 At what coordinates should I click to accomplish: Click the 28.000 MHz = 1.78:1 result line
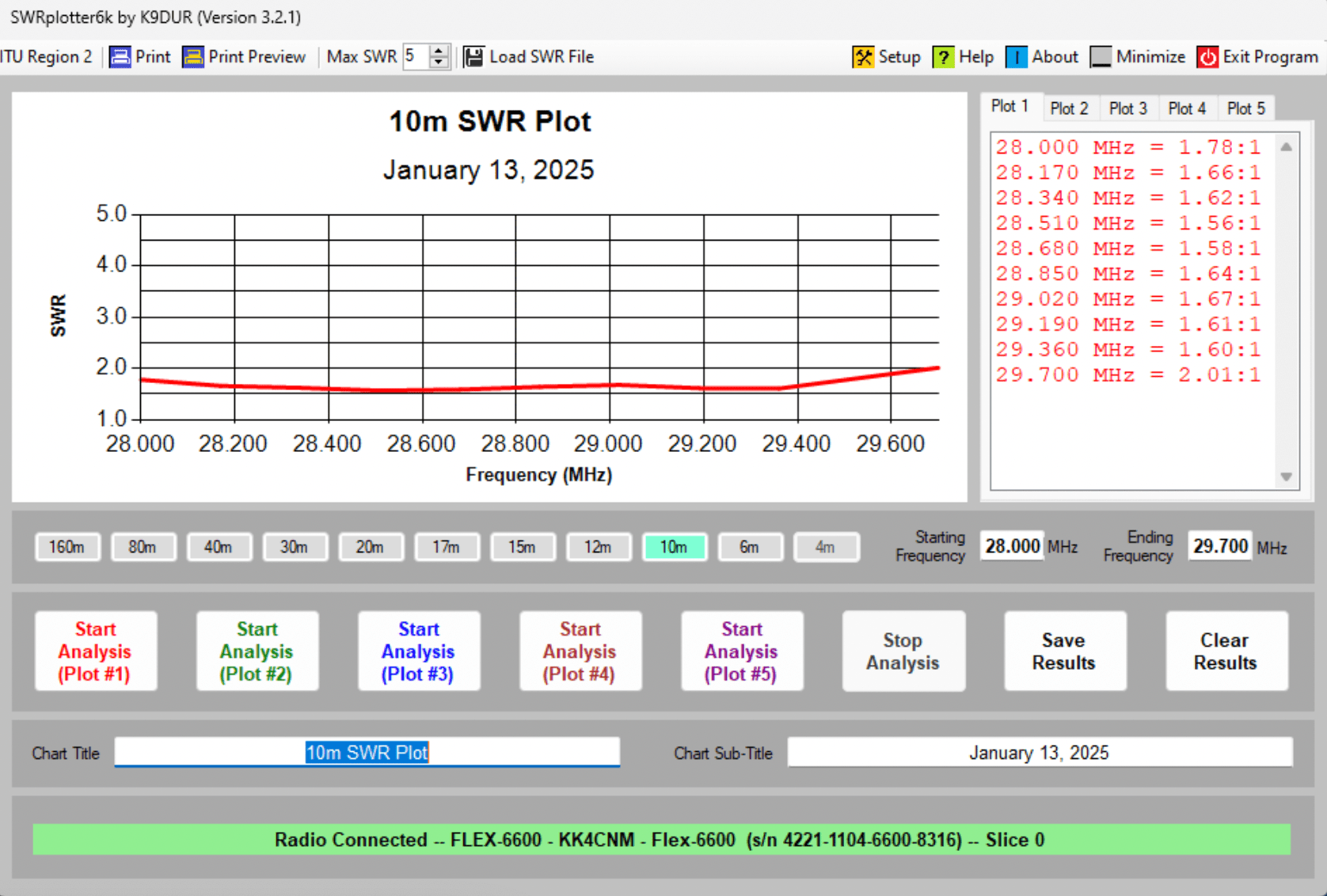pyautogui.click(x=1128, y=147)
